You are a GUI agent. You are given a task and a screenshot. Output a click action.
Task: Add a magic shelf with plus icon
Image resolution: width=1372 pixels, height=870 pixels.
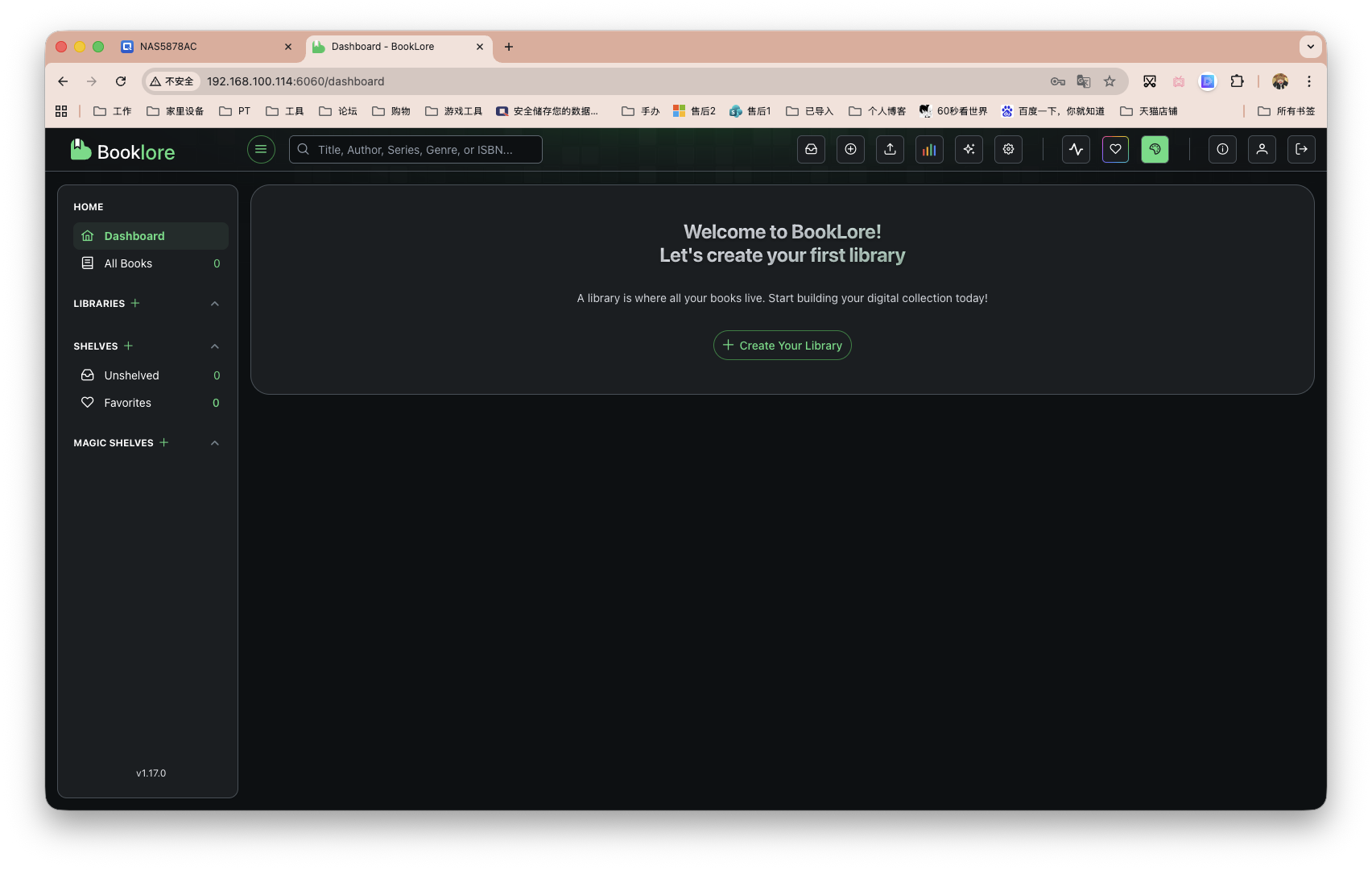pos(164,442)
